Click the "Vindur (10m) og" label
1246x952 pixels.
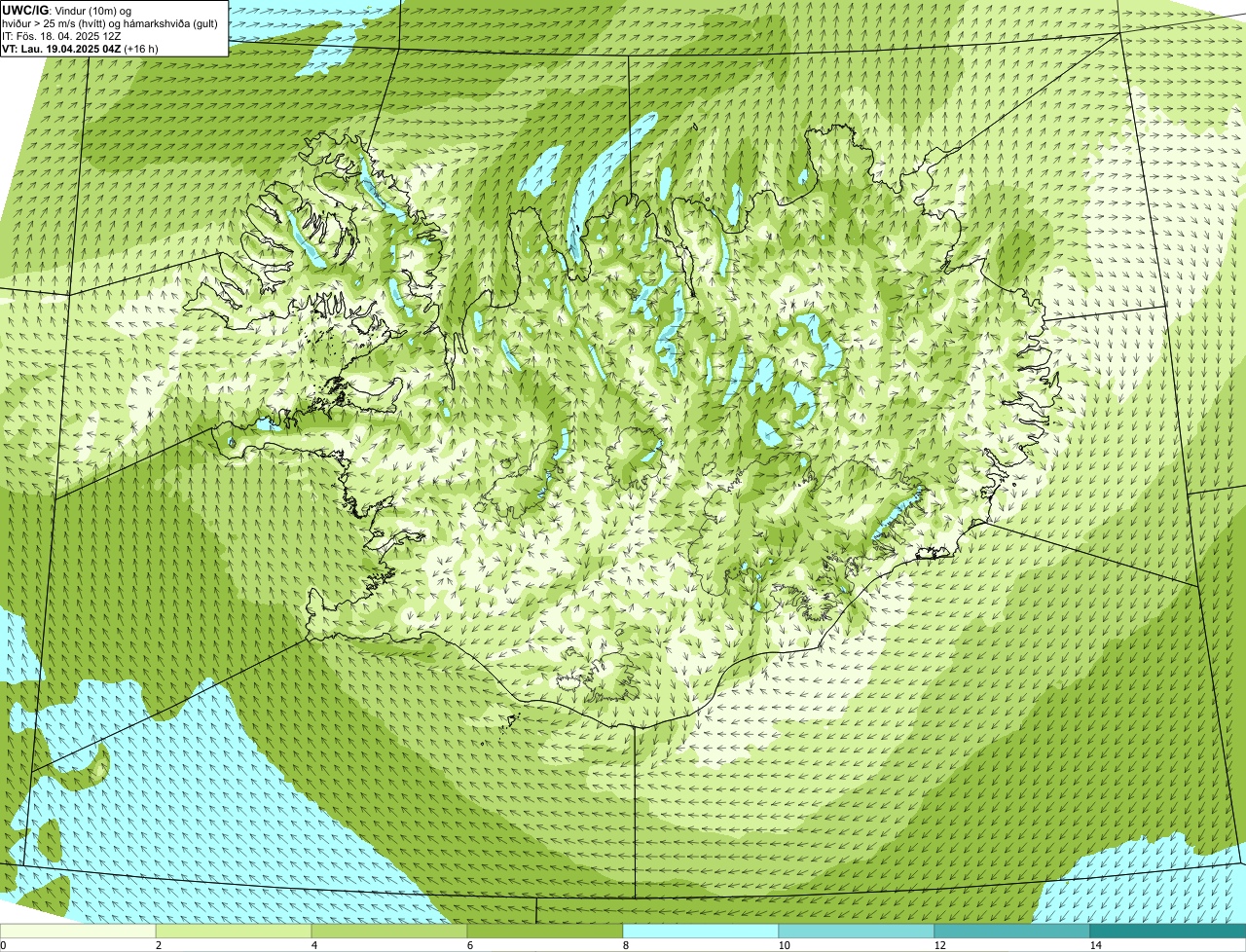coord(92,10)
